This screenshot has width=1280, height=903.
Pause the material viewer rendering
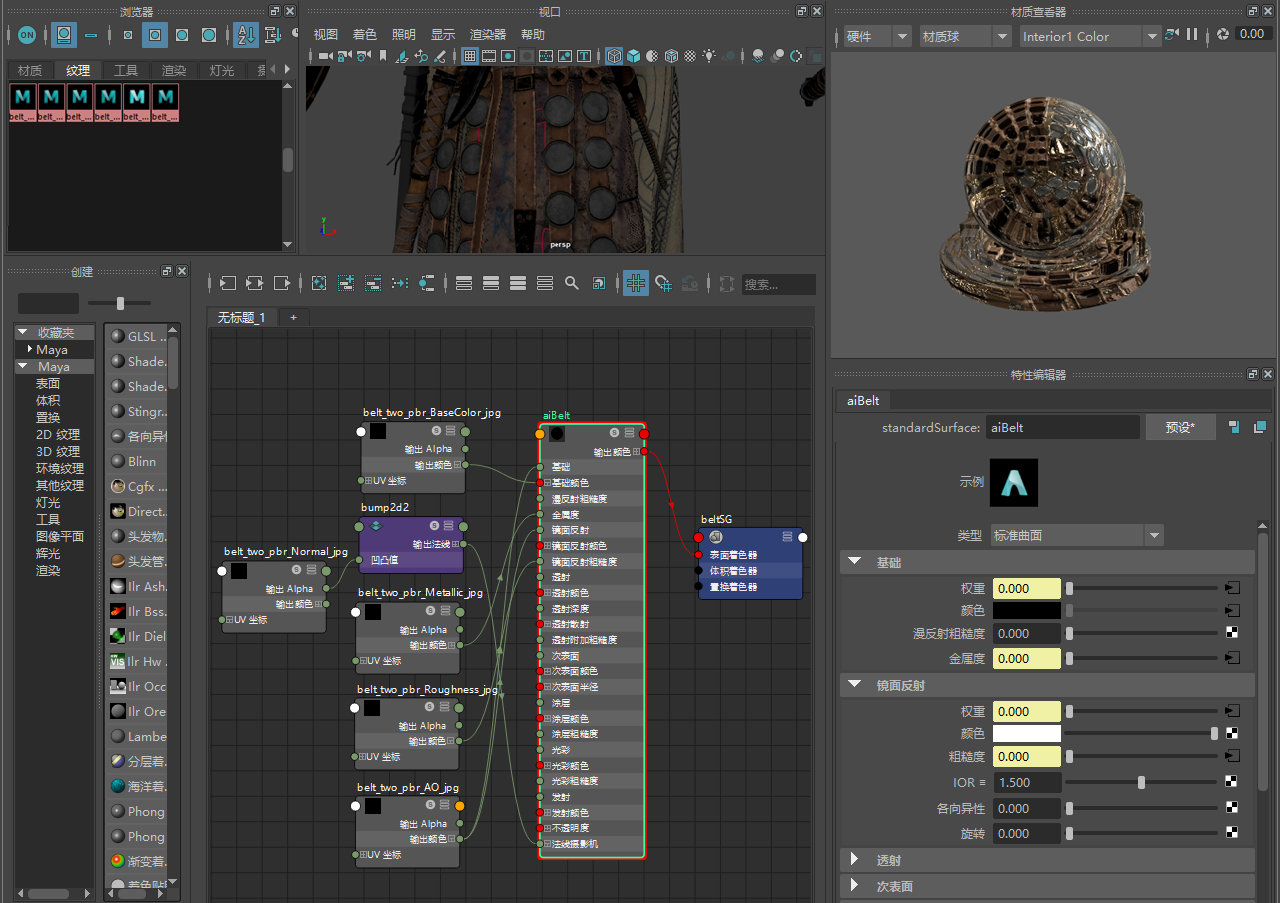[1192, 35]
